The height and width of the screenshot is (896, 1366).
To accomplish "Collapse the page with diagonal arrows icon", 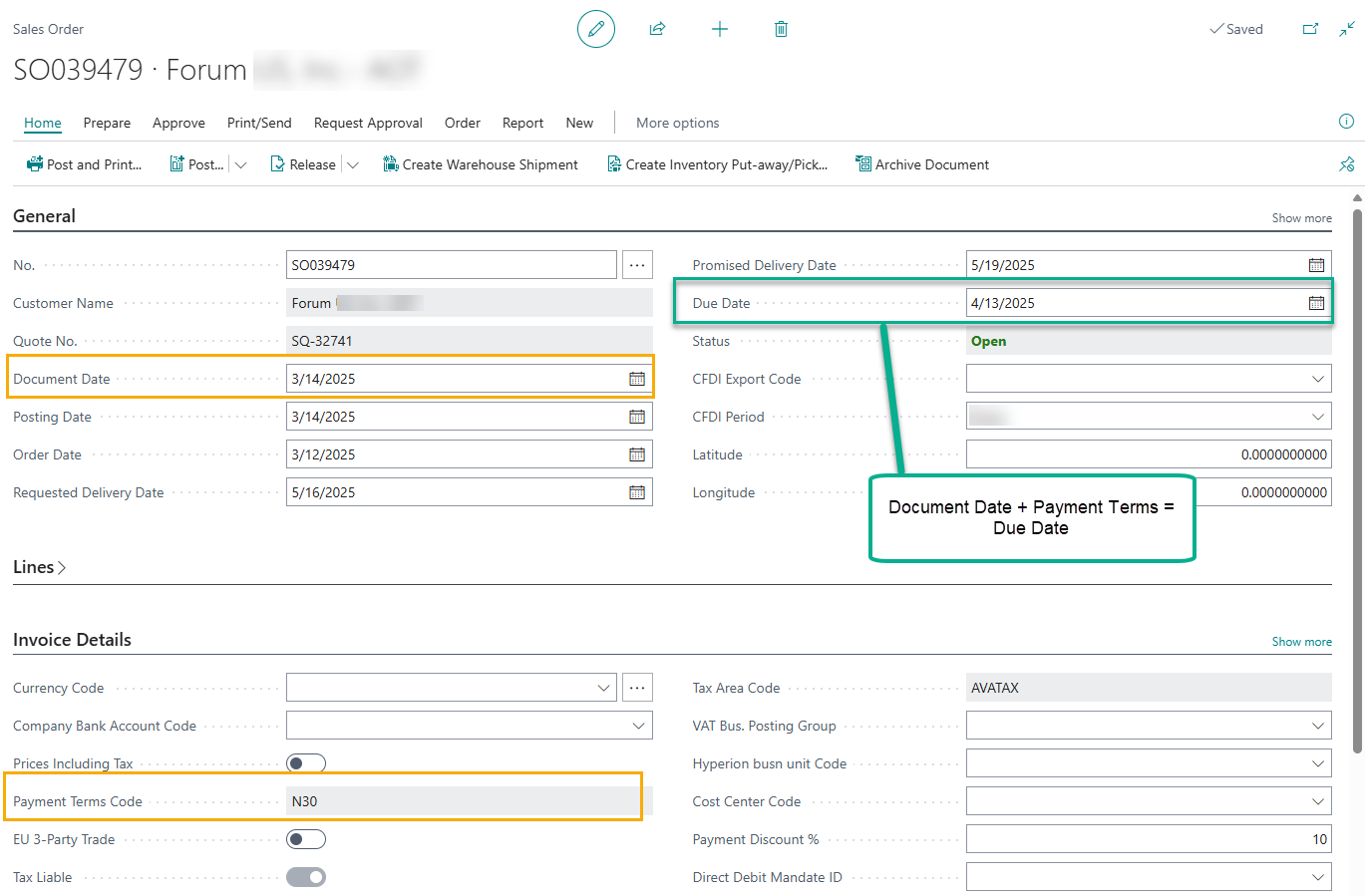I will pyautogui.click(x=1347, y=29).
